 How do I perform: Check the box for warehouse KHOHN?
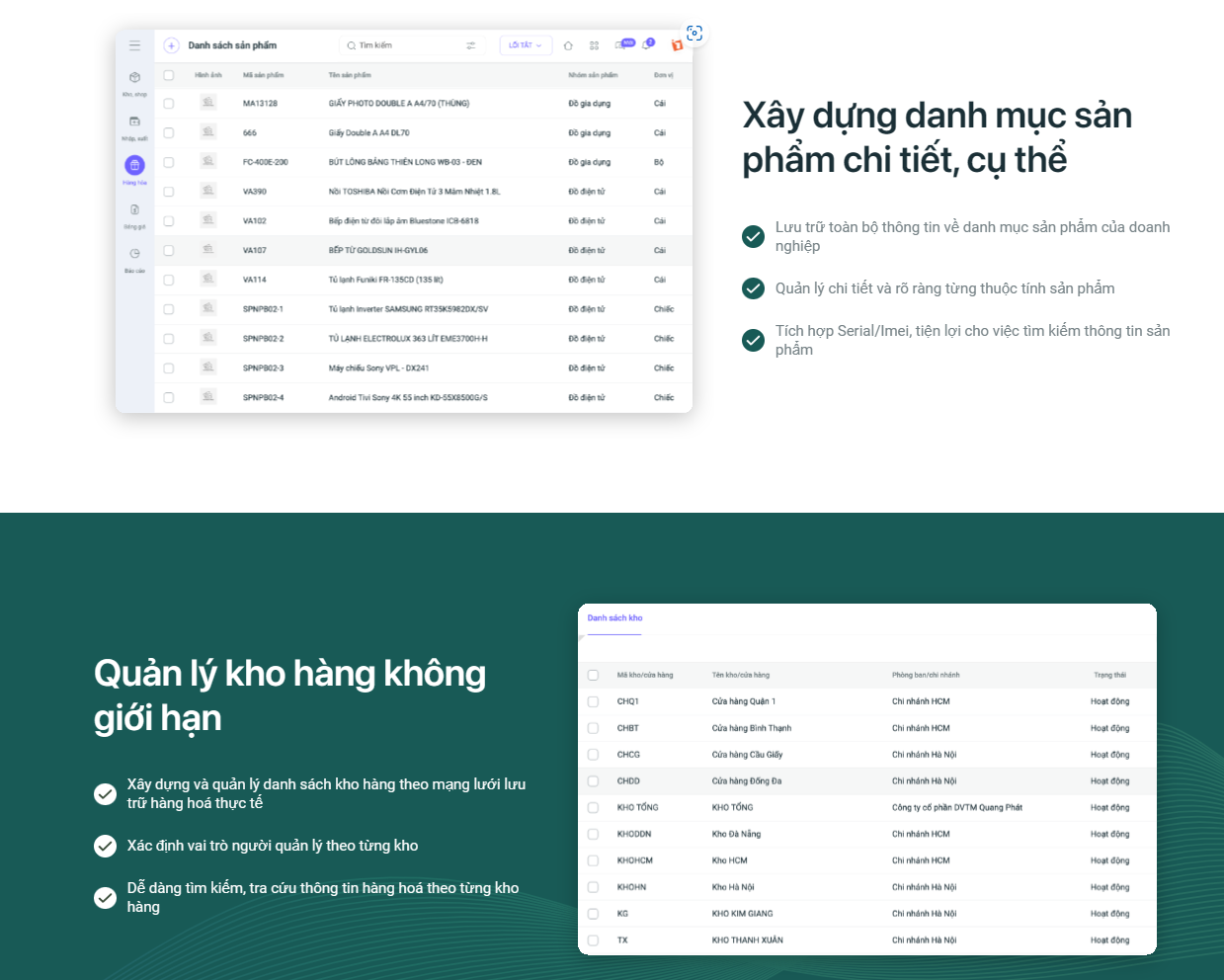[593, 887]
